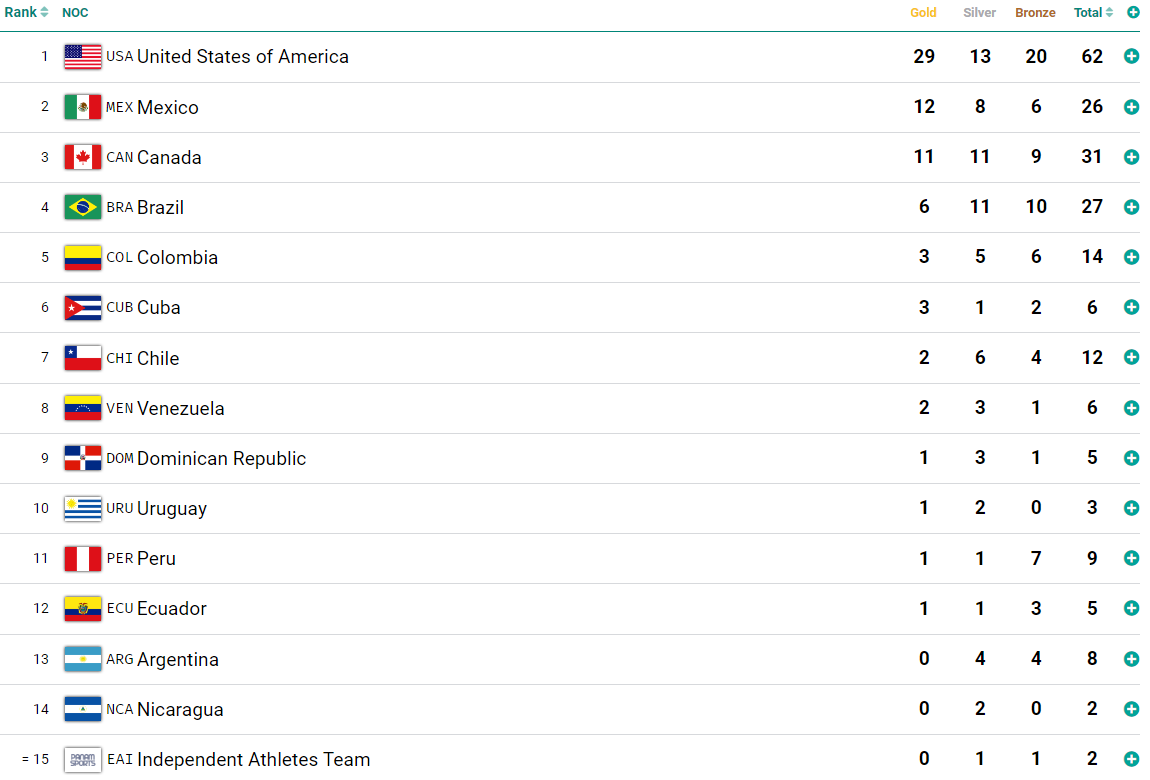1150x780 pixels.
Task: Click the United States flag icon
Action: click(x=83, y=57)
